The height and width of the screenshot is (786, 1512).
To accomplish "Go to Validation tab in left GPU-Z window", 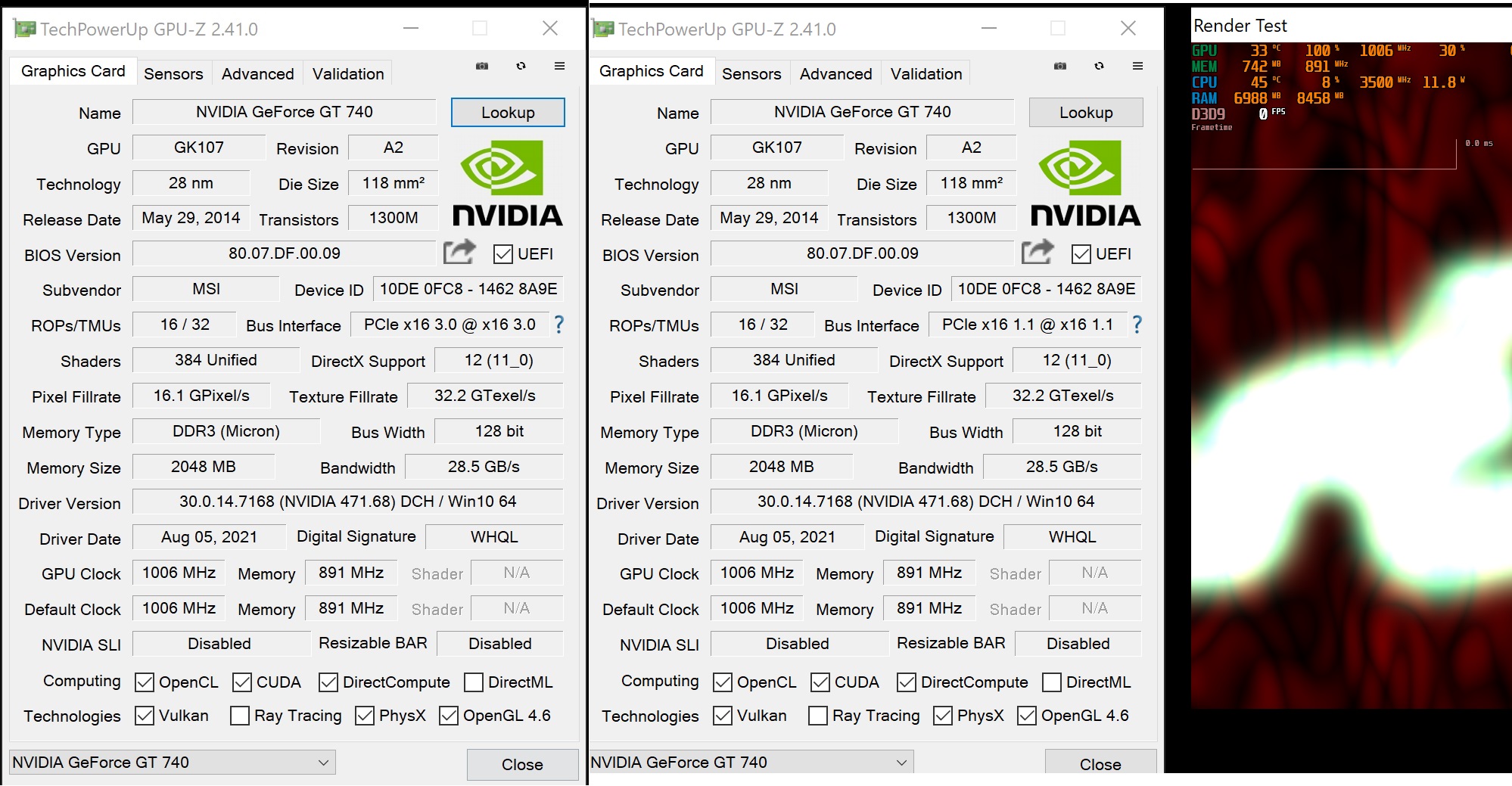I will (x=348, y=73).
